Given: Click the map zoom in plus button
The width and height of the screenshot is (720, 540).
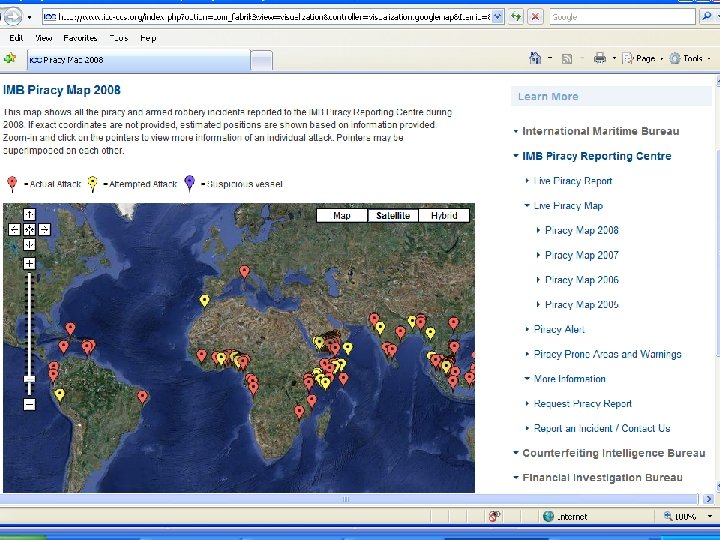Looking at the screenshot, I should point(29,264).
